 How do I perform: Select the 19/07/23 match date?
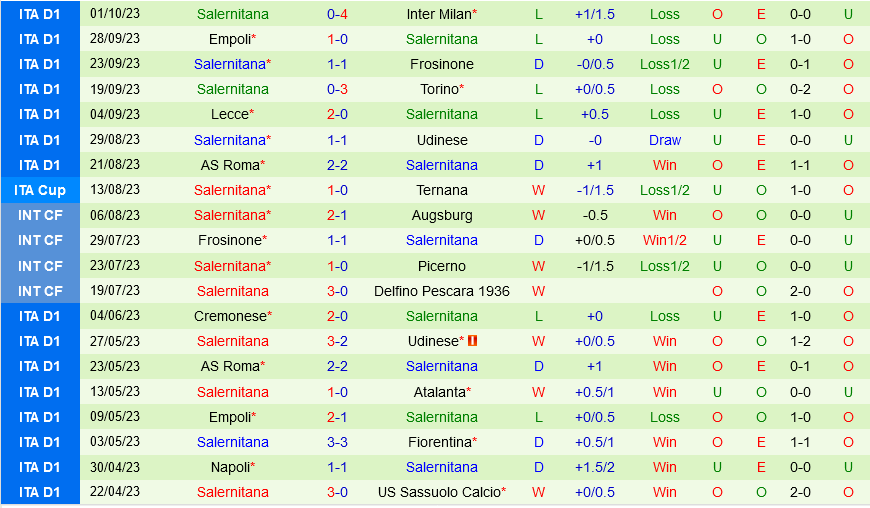point(115,291)
